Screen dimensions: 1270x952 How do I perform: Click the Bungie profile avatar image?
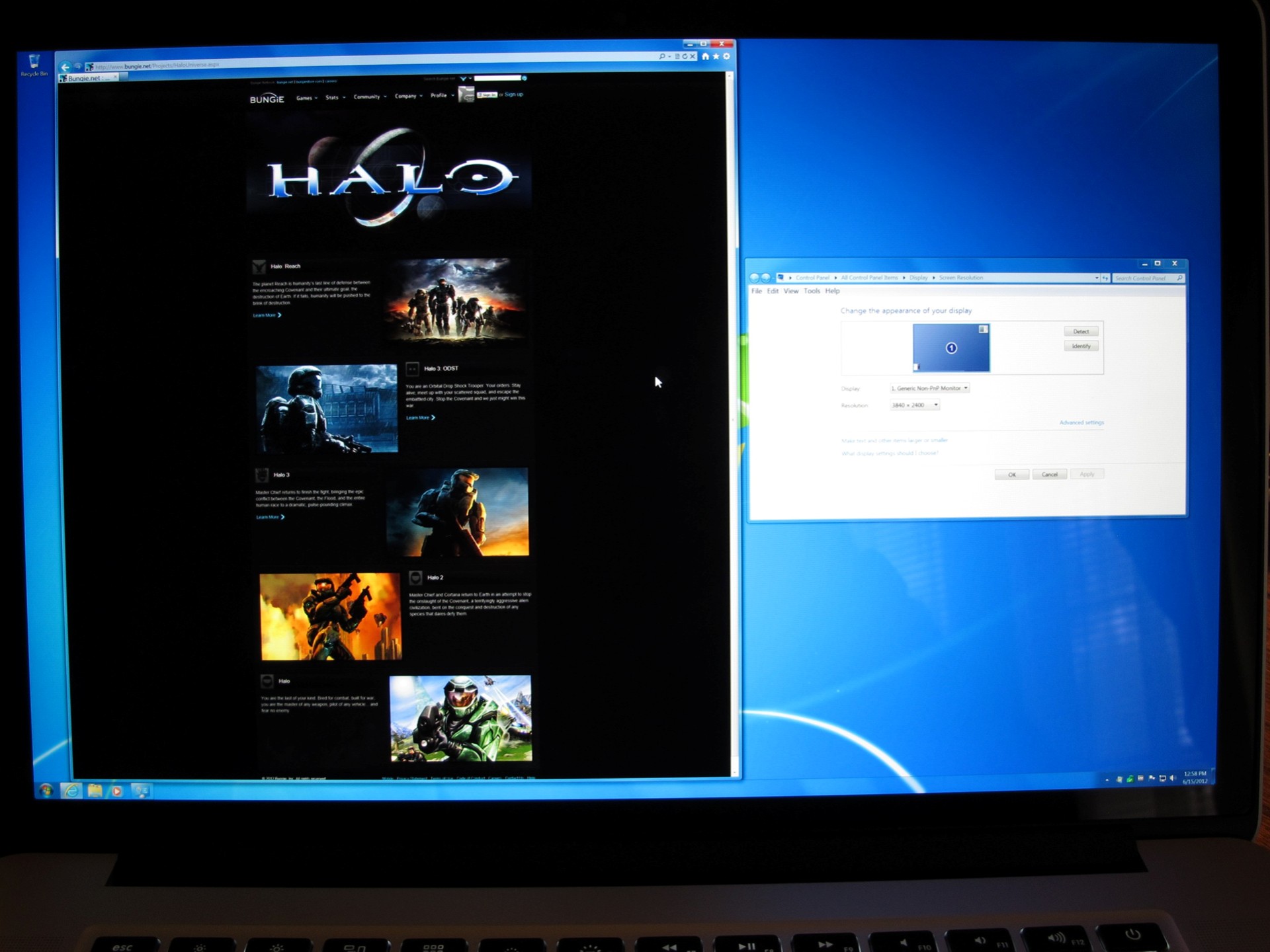466,95
